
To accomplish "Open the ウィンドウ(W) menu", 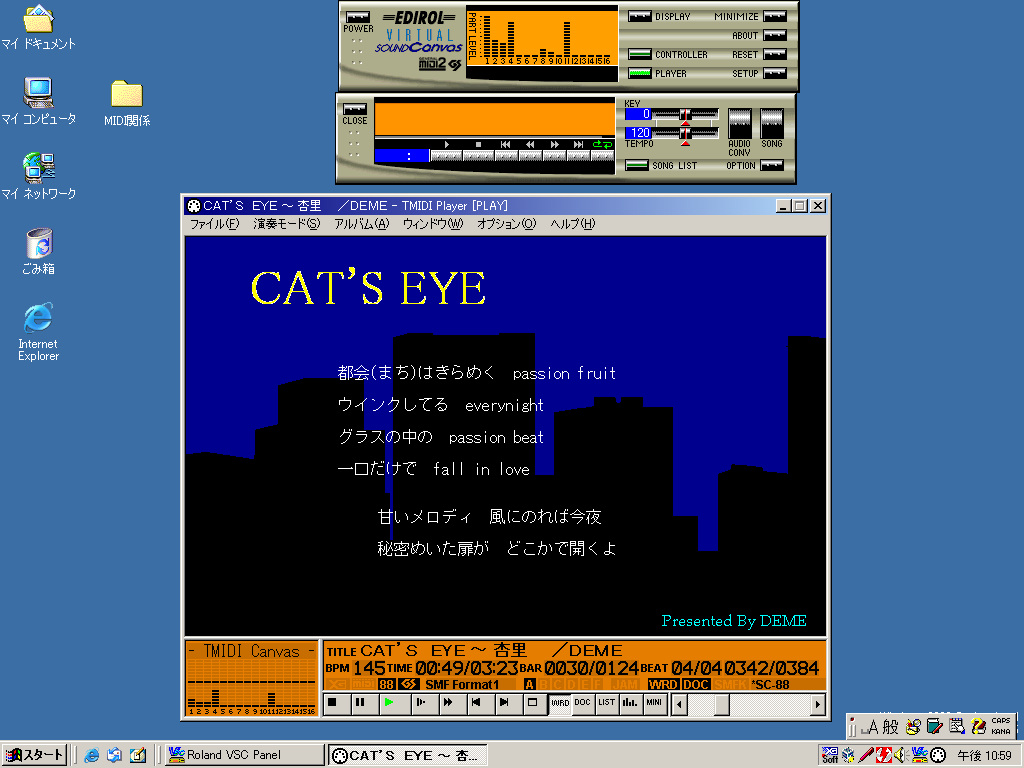I will tap(432, 224).
